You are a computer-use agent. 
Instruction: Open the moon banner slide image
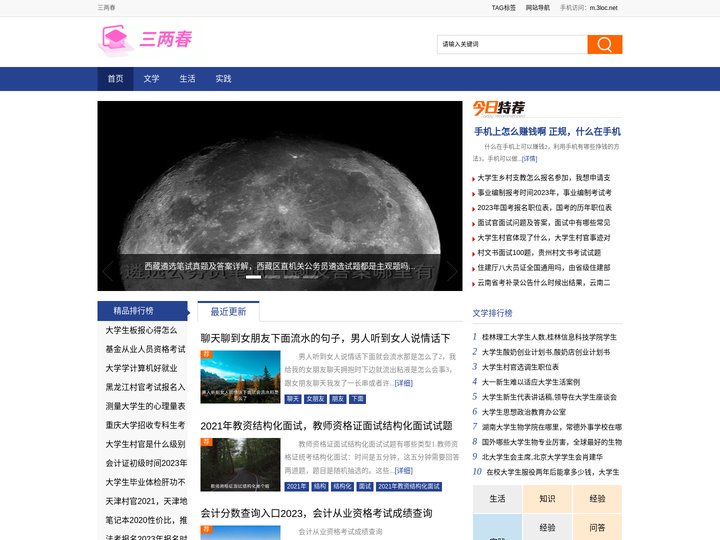coord(280,196)
